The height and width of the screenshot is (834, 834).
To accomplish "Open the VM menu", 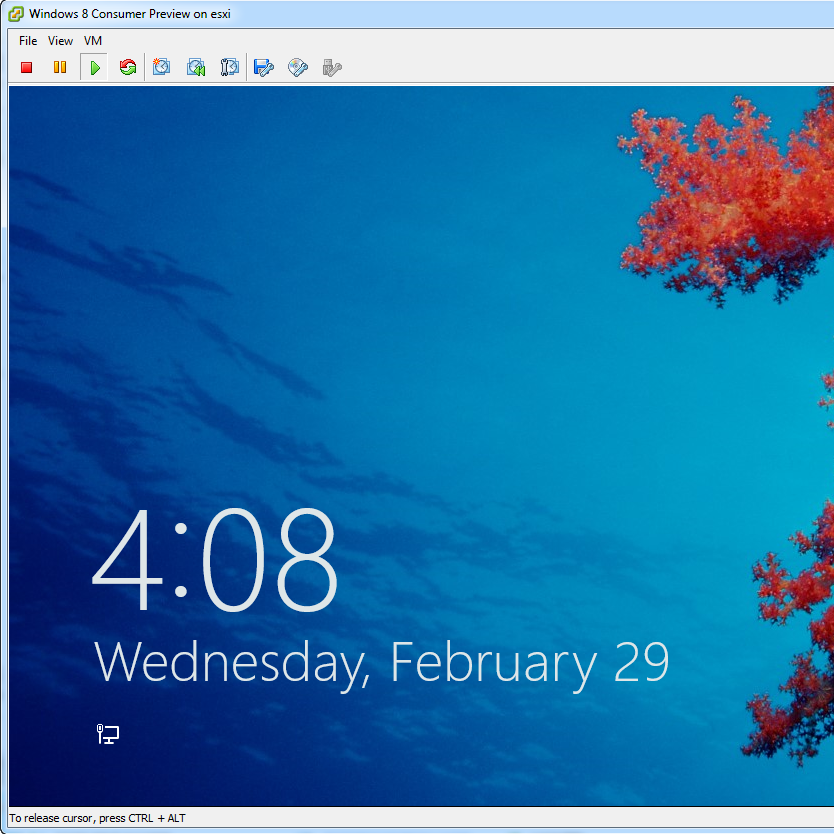I will [x=93, y=41].
